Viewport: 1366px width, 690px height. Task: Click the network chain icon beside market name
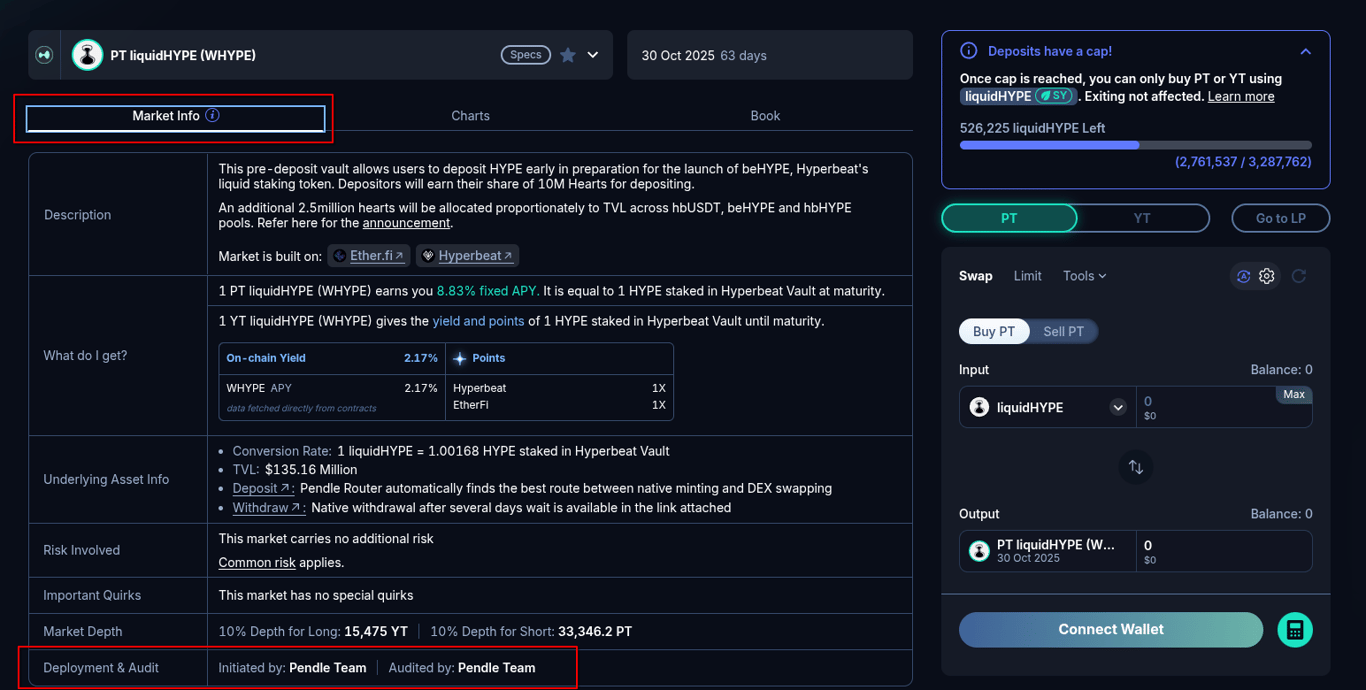[x=44, y=55]
